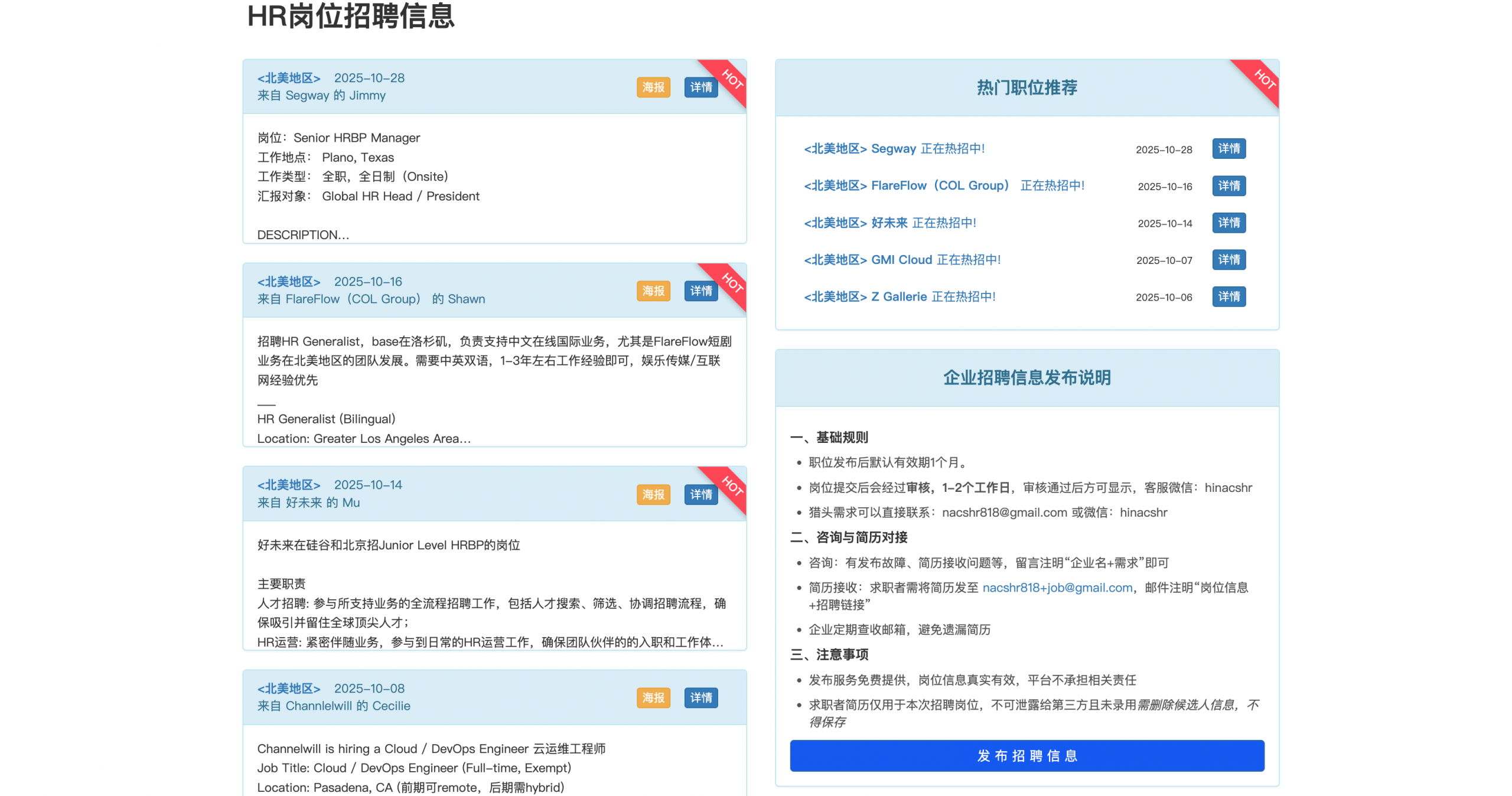This screenshot has height=796, width=1512.
Task: Open 好未来 正在热招中 link
Action: (889, 223)
